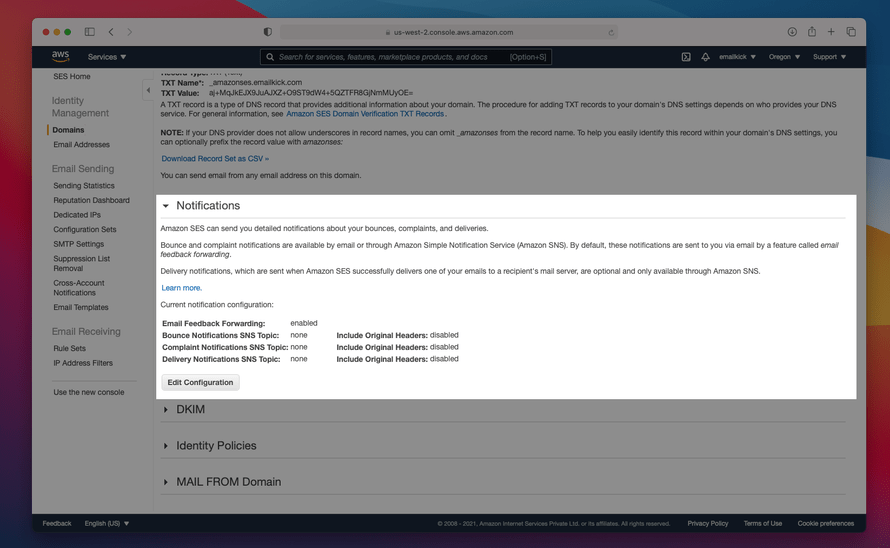
Task: Click the TXT Name _amazonses.emailkick.com value
Action: click(255, 82)
